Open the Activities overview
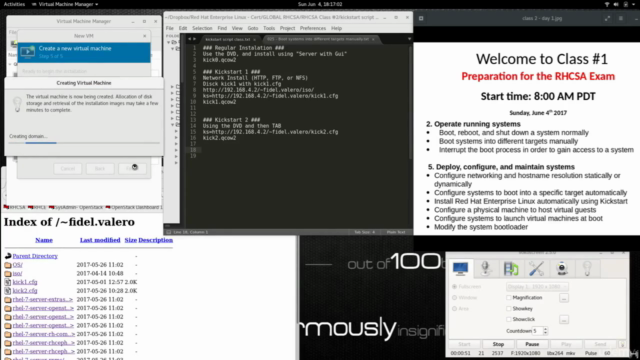Viewport: 640px width, 360px height. (x=14, y=4)
